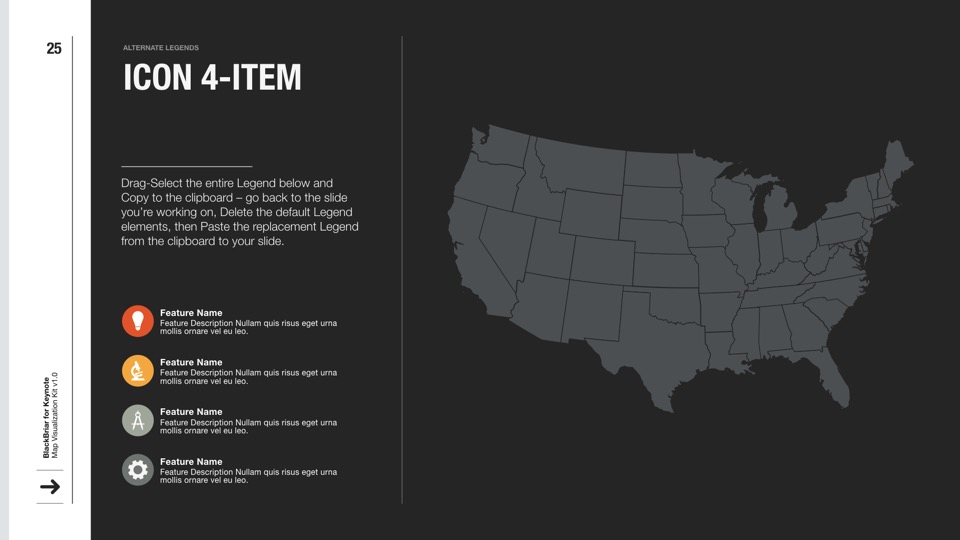Click Michigan's lower peninsula on the map
The width and height of the screenshot is (960, 540).
coord(777,215)
